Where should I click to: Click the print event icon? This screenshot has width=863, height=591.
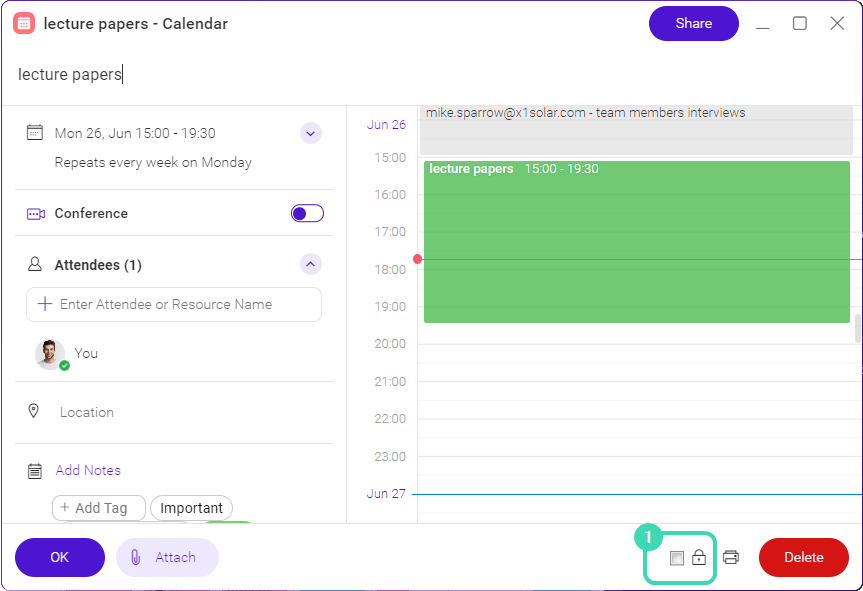pos(730,557)
